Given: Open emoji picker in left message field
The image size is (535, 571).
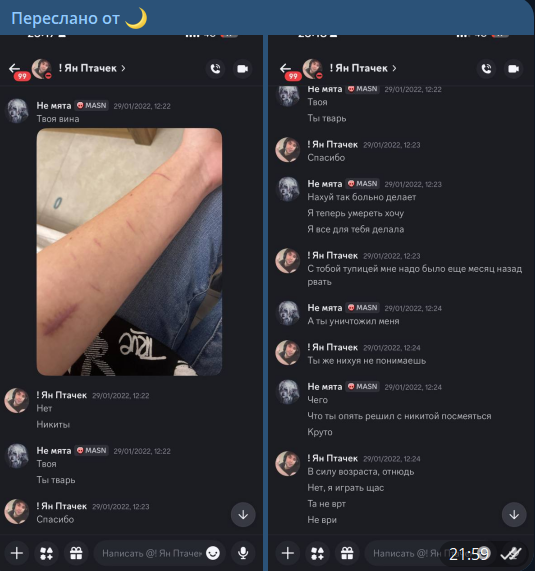Looking at the screenshot, I should (x=213, y=553).
